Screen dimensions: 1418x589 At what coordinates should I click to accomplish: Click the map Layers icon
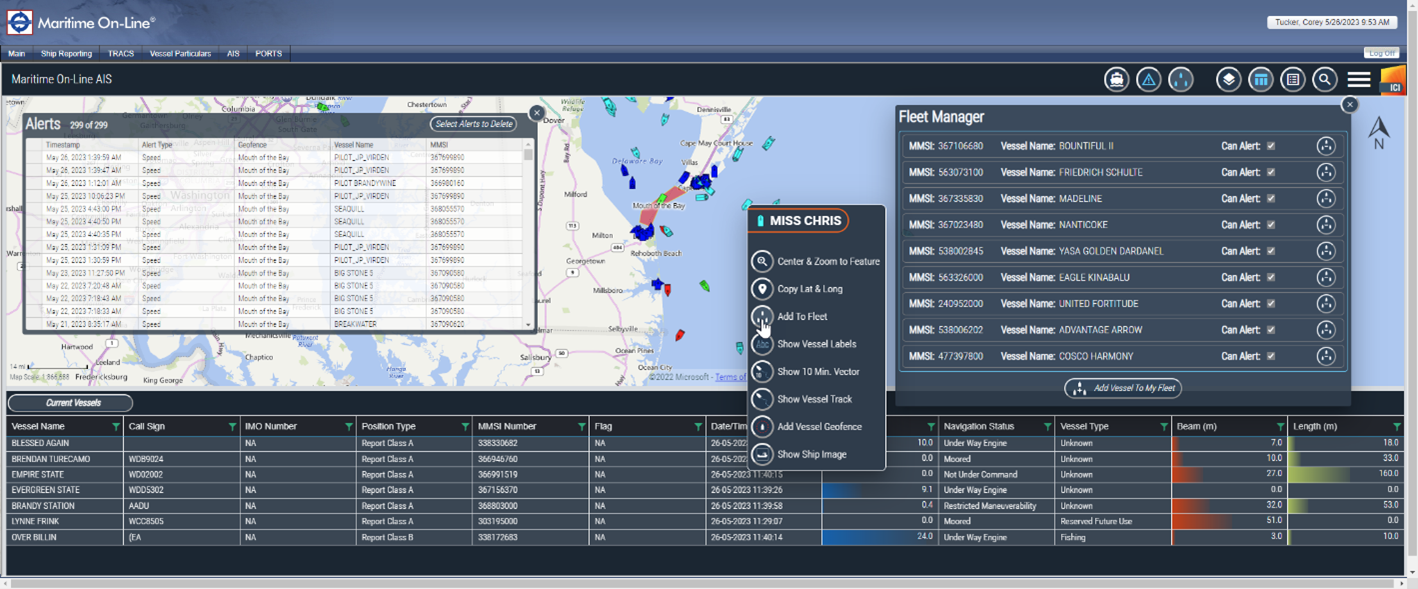pyautogui.click(x=1228, y=79)
